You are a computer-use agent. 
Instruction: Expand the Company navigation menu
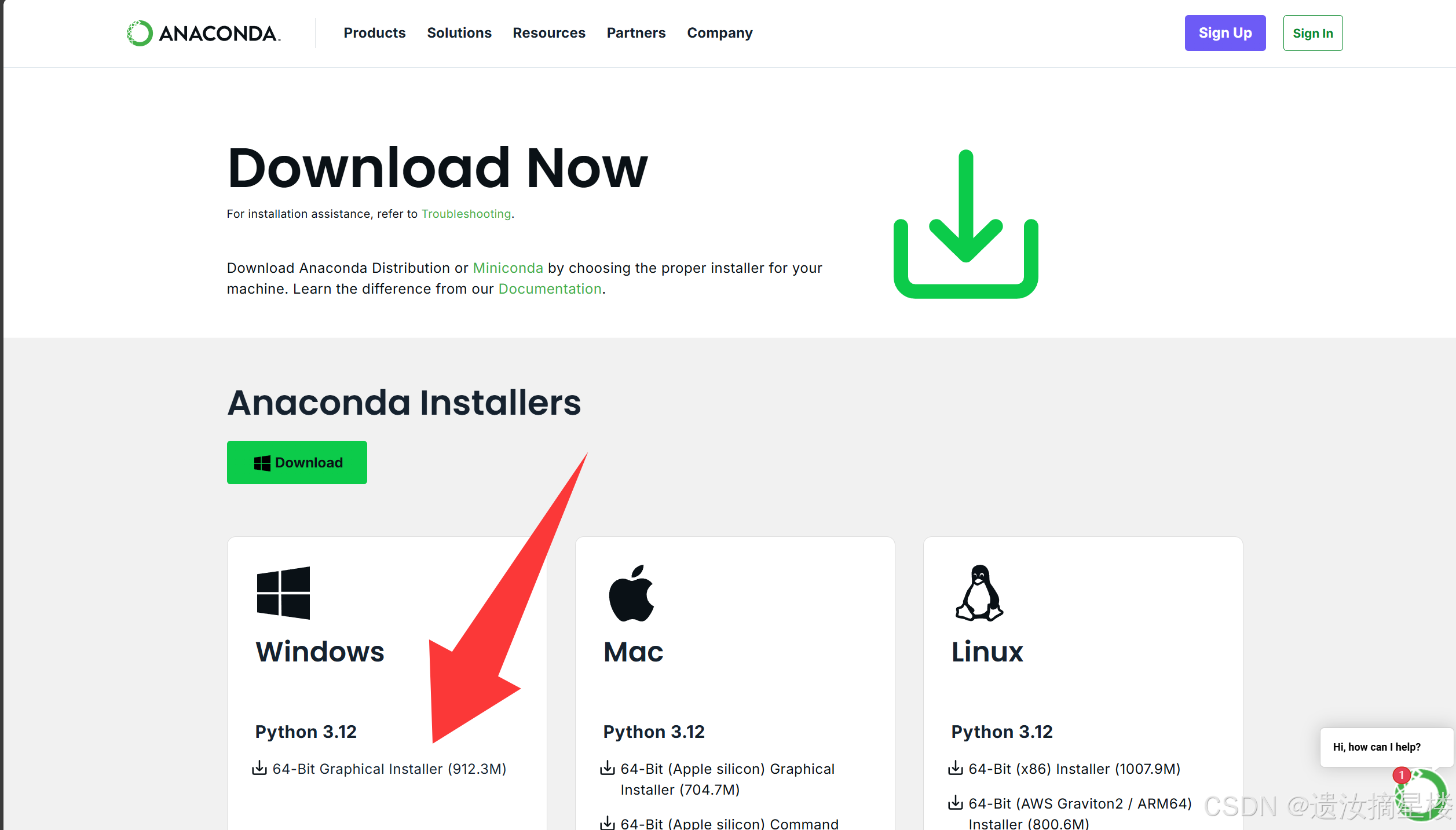(719, 33)
